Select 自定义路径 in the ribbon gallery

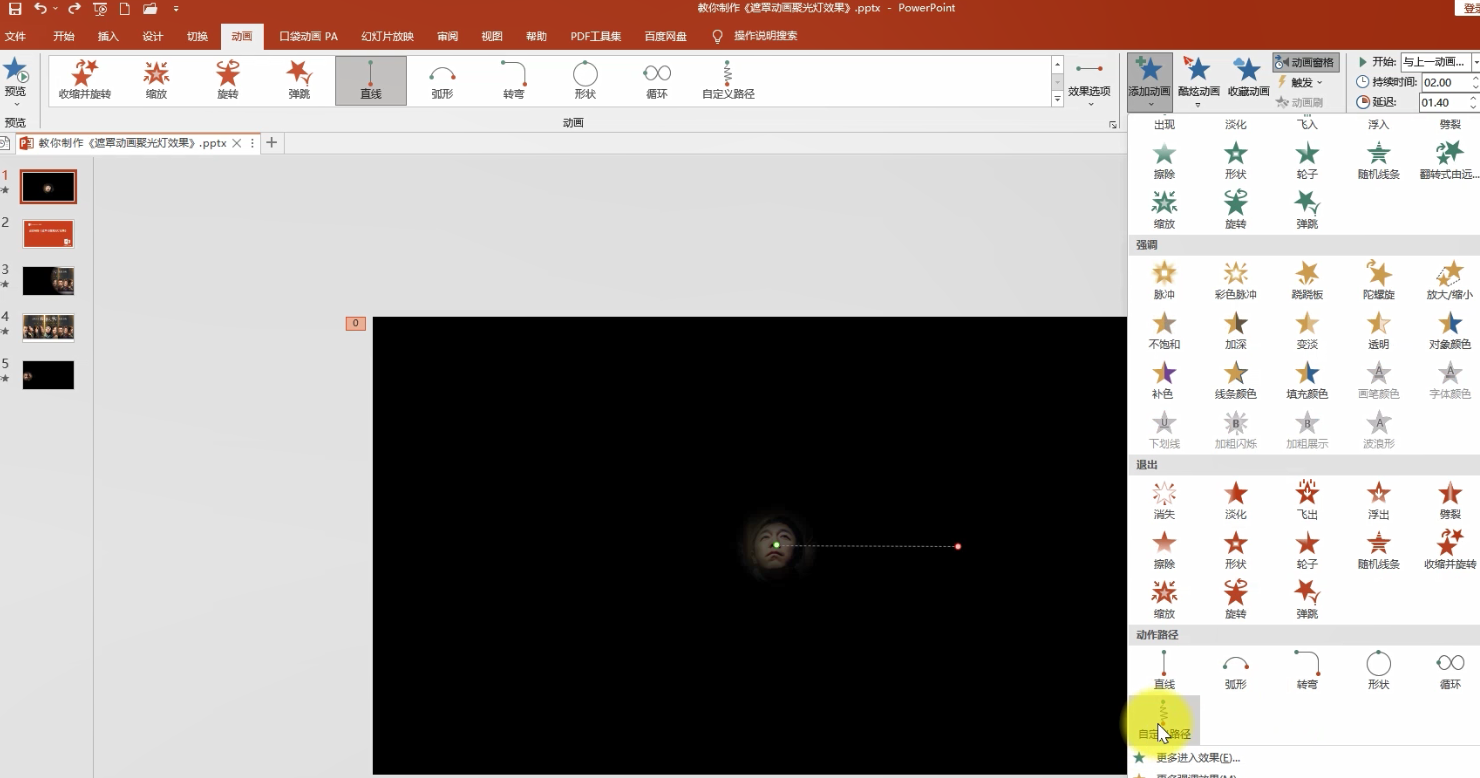[728, 80]
